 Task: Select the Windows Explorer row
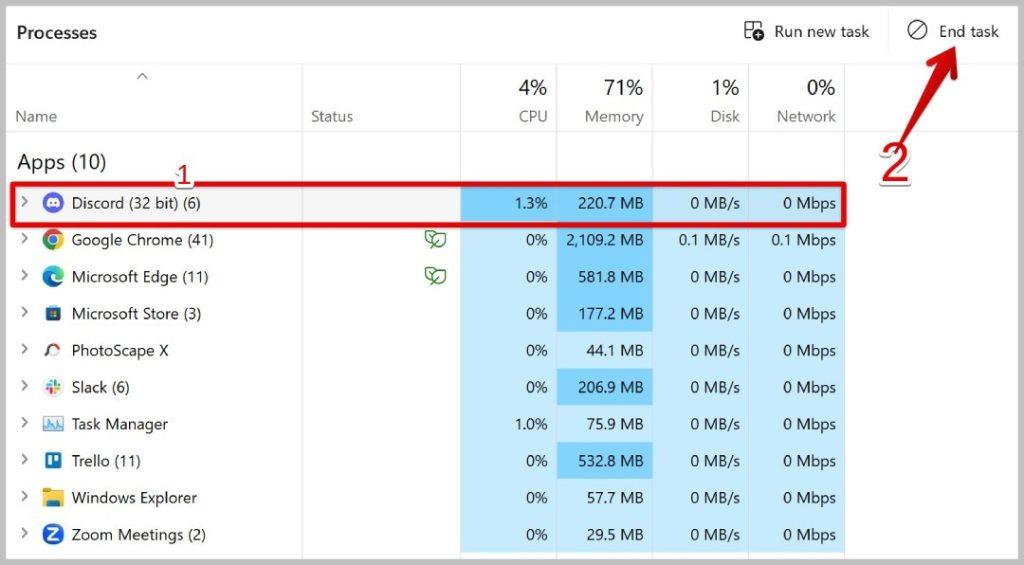click(426, 498)
